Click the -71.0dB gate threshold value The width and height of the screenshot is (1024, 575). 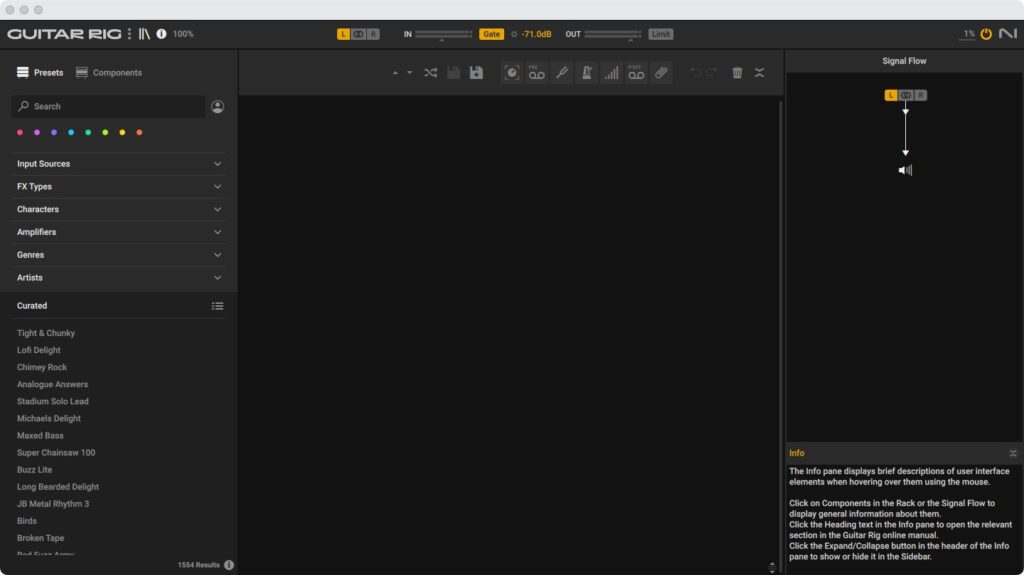[x=536, y=34]
